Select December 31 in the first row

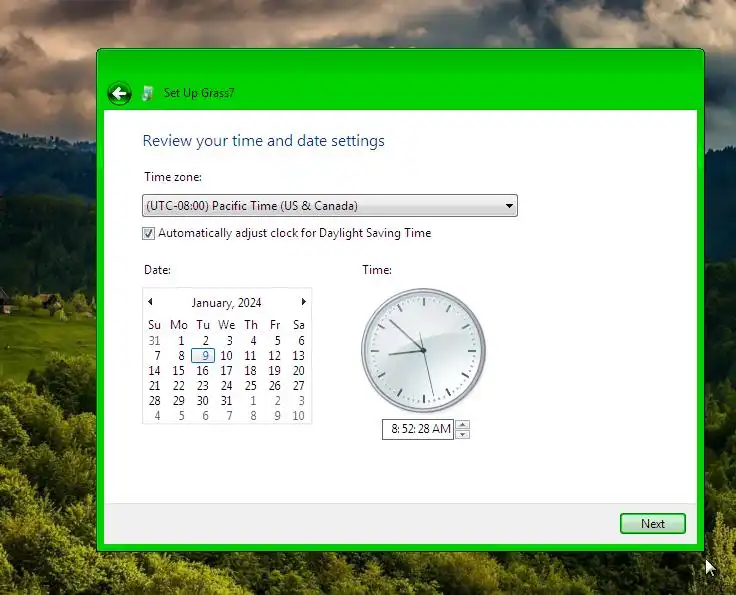click(x=154, y=341)
